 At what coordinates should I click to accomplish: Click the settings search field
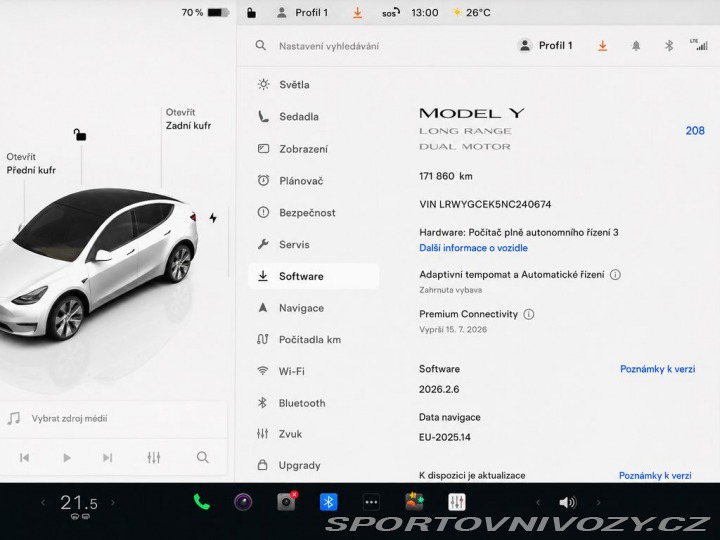click(329, 46)
